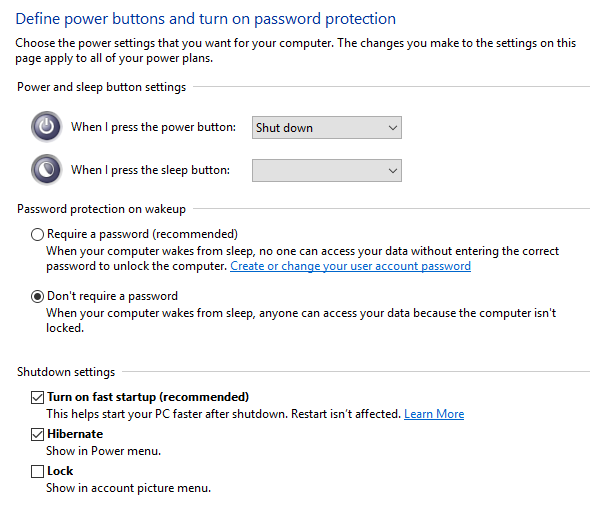Open "Create or change your user account password" link
Screen dimensions: 607x509
coord(350,267)
